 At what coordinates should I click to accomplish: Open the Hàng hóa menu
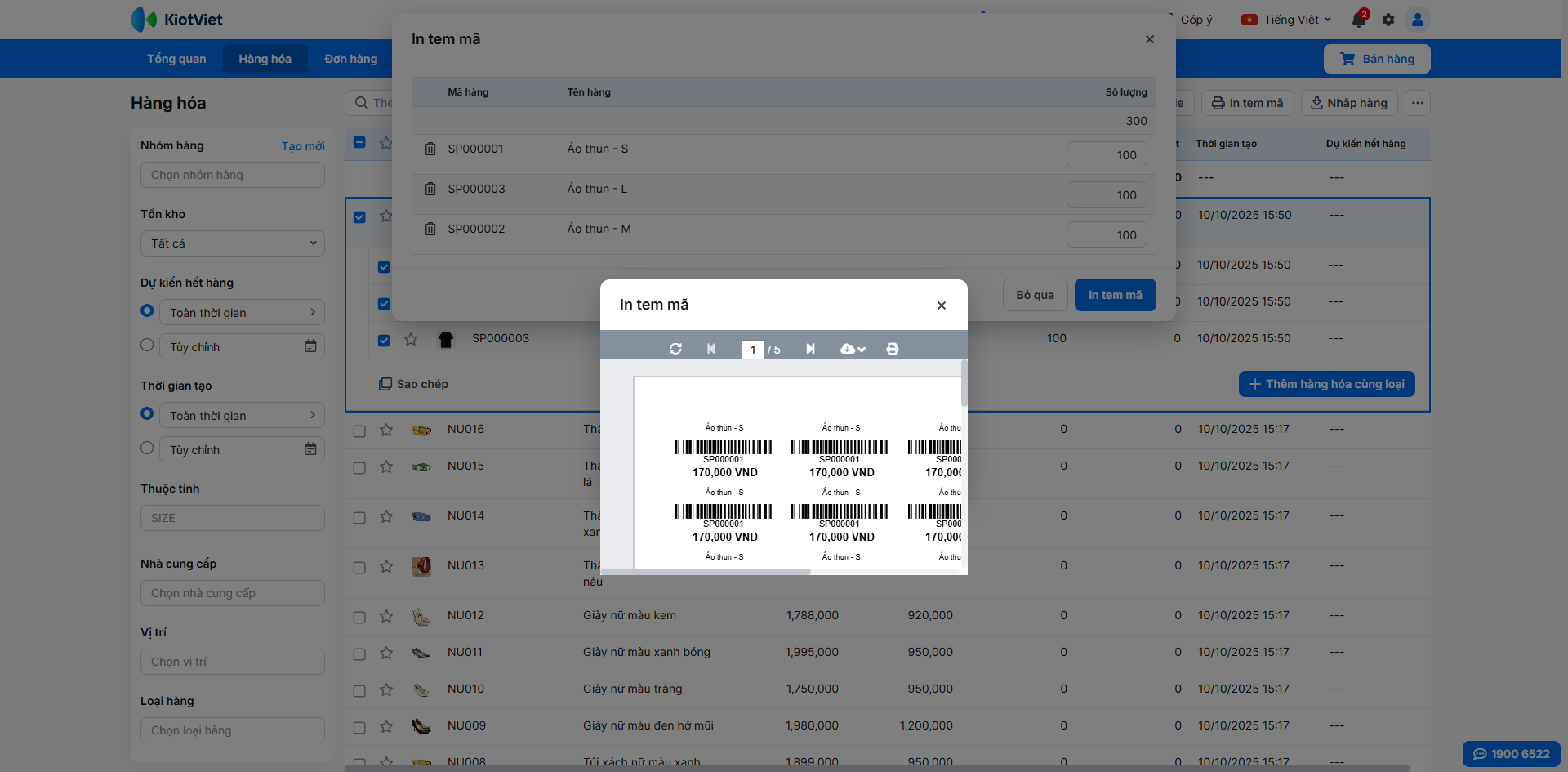[265, 59]
